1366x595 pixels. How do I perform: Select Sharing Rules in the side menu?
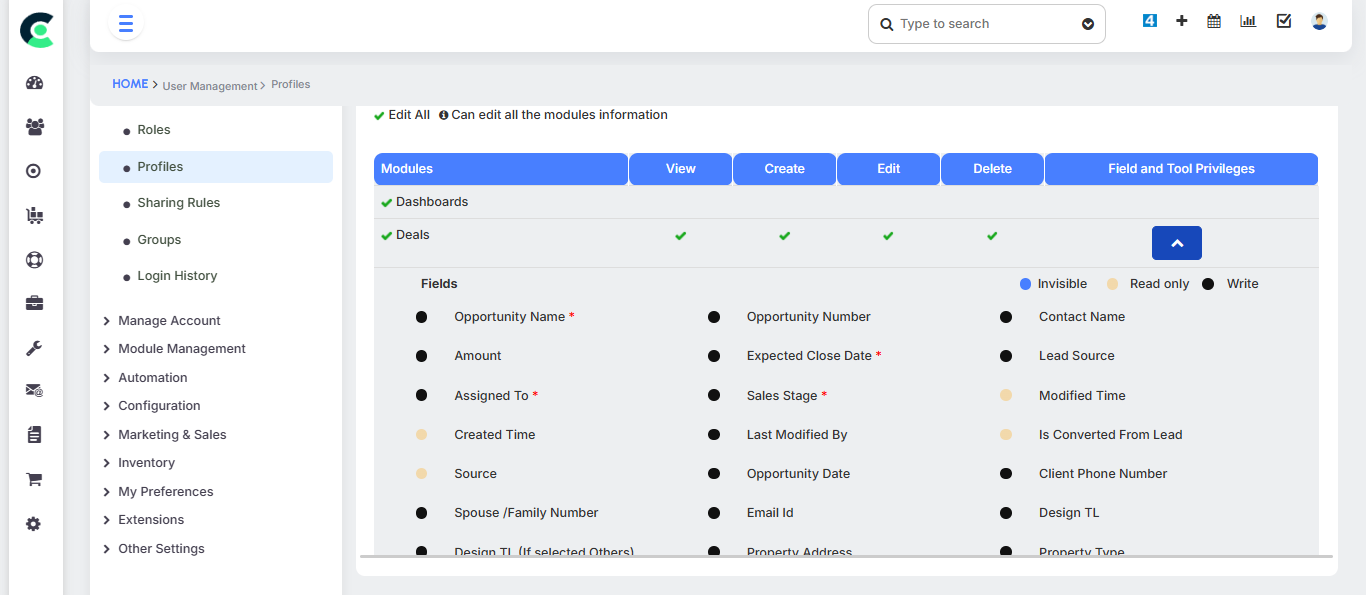coord(178,203)
